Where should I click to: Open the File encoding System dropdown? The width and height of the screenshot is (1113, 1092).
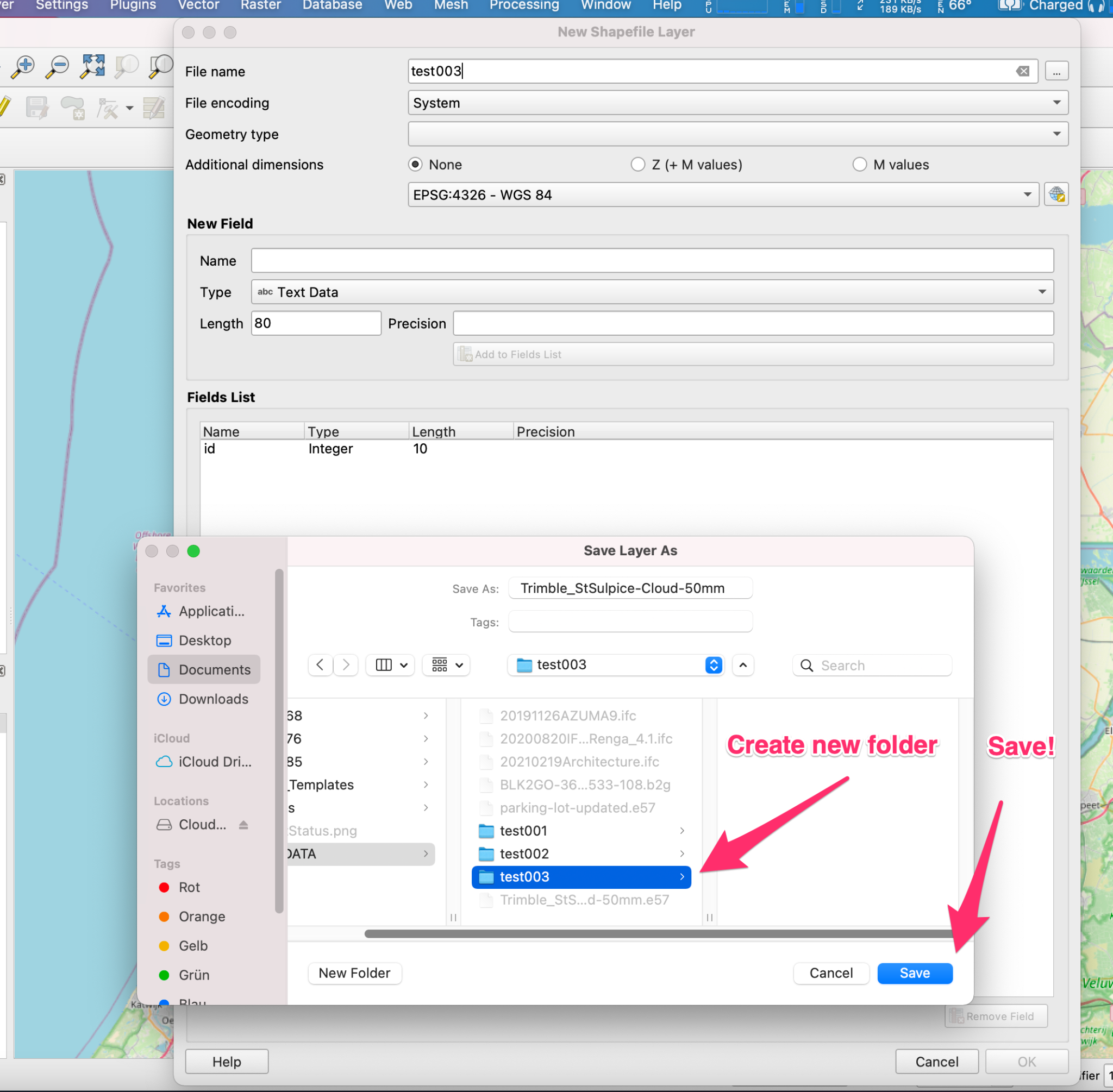(738, 103)
